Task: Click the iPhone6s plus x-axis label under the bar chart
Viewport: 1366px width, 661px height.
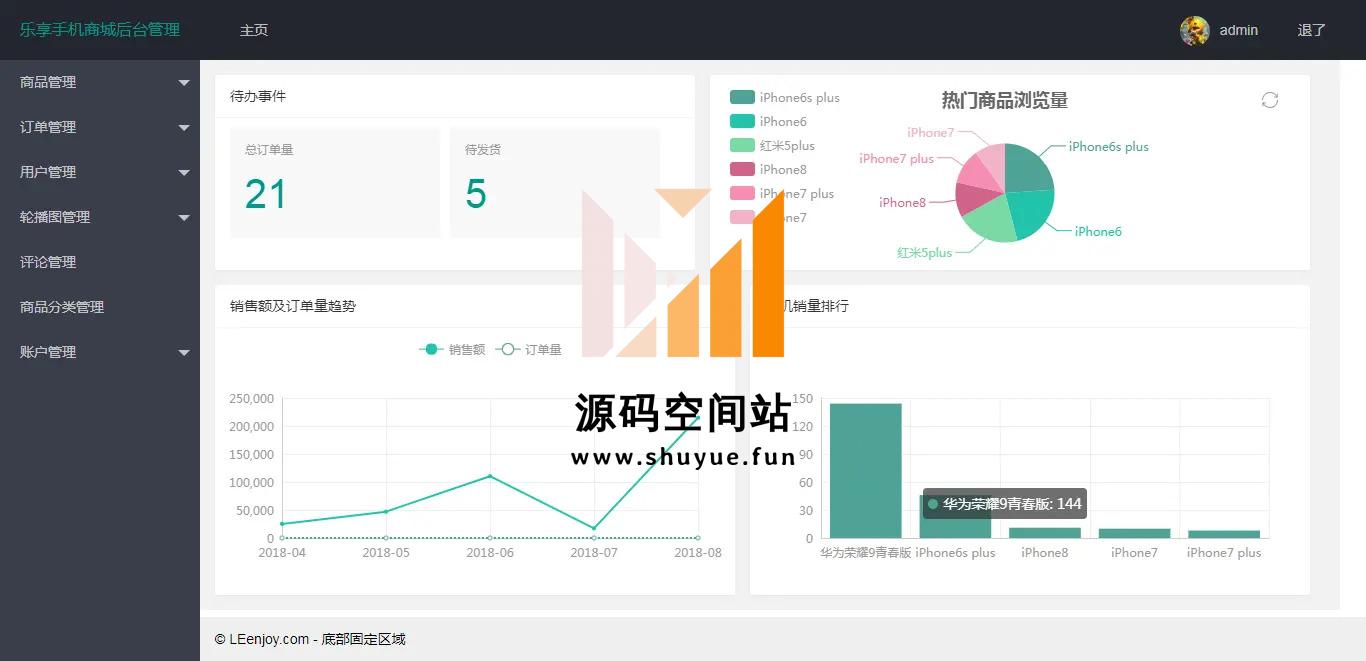Action: tap(955, 553)
